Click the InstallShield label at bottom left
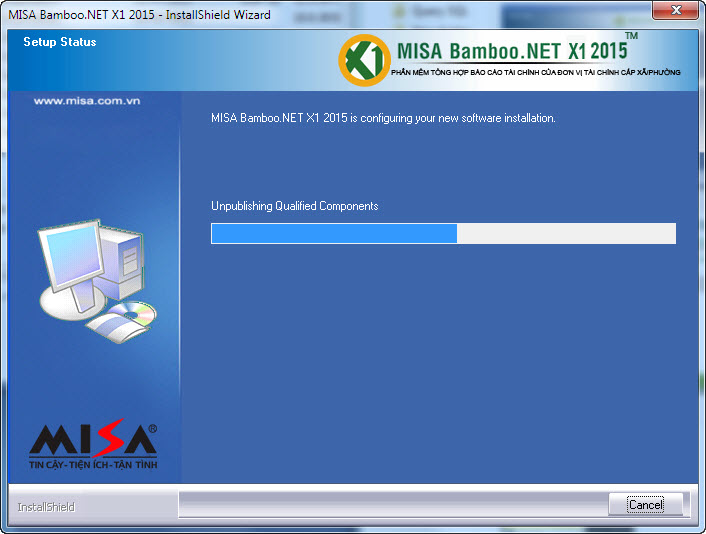The width and height of the screenshot is (706, 534). 46,507
